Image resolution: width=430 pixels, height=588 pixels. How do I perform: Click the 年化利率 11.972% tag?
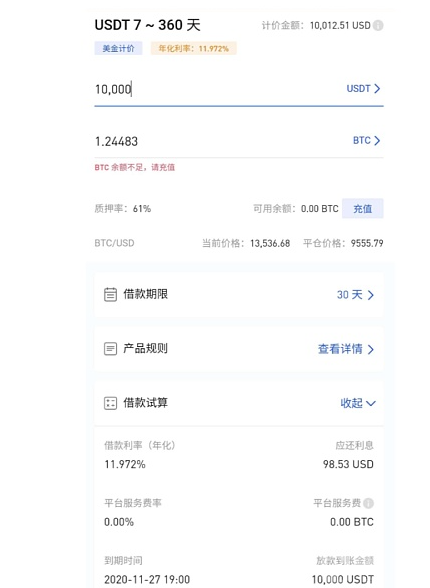pos(193,48)
